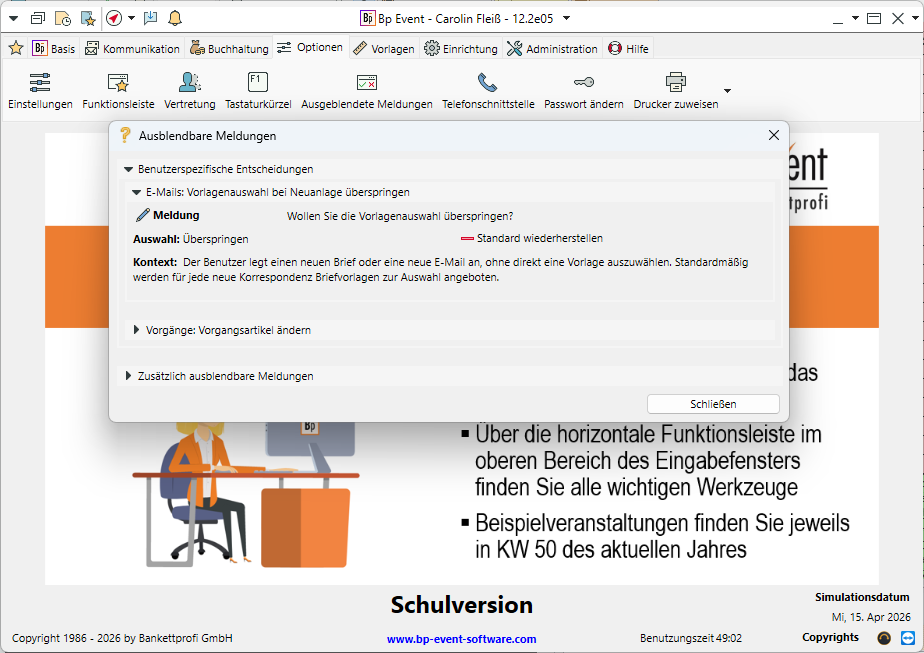
Task: Click the Passwort ändern key icon
Action: [583, 83]
